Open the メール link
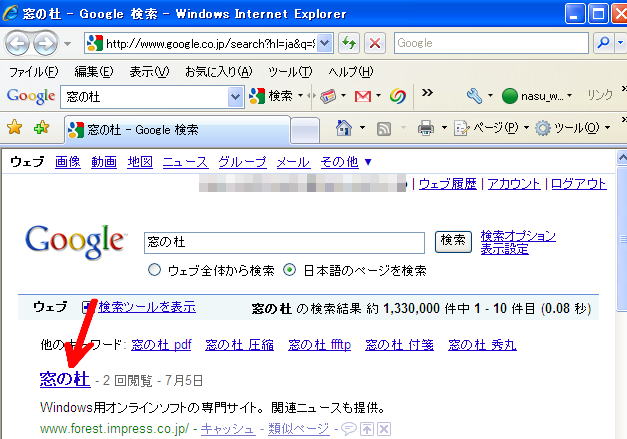The image size is (627, 439). [x=293, y=162]
